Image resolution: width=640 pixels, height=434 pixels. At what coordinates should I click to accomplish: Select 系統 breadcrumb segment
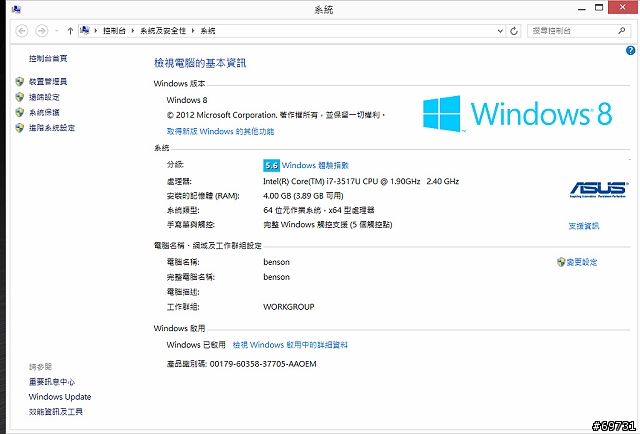tap(208, 31)
